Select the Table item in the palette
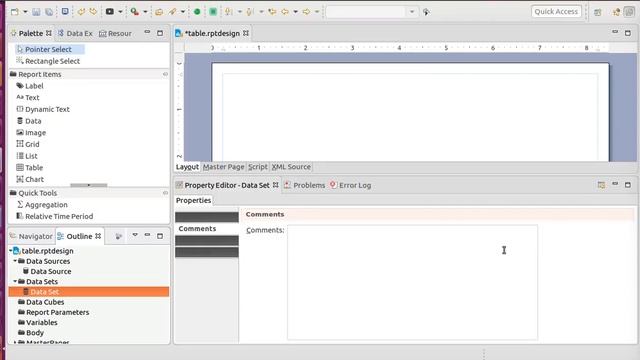 click(29, 167)
